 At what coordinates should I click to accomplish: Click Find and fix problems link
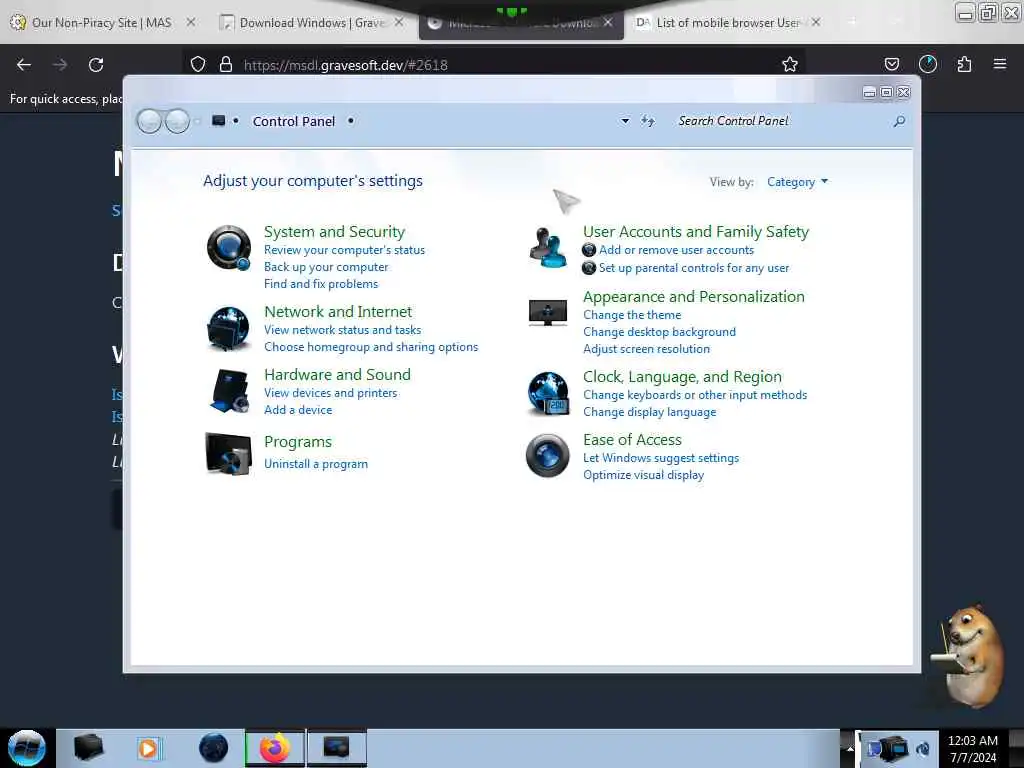(x=321, y=284)
